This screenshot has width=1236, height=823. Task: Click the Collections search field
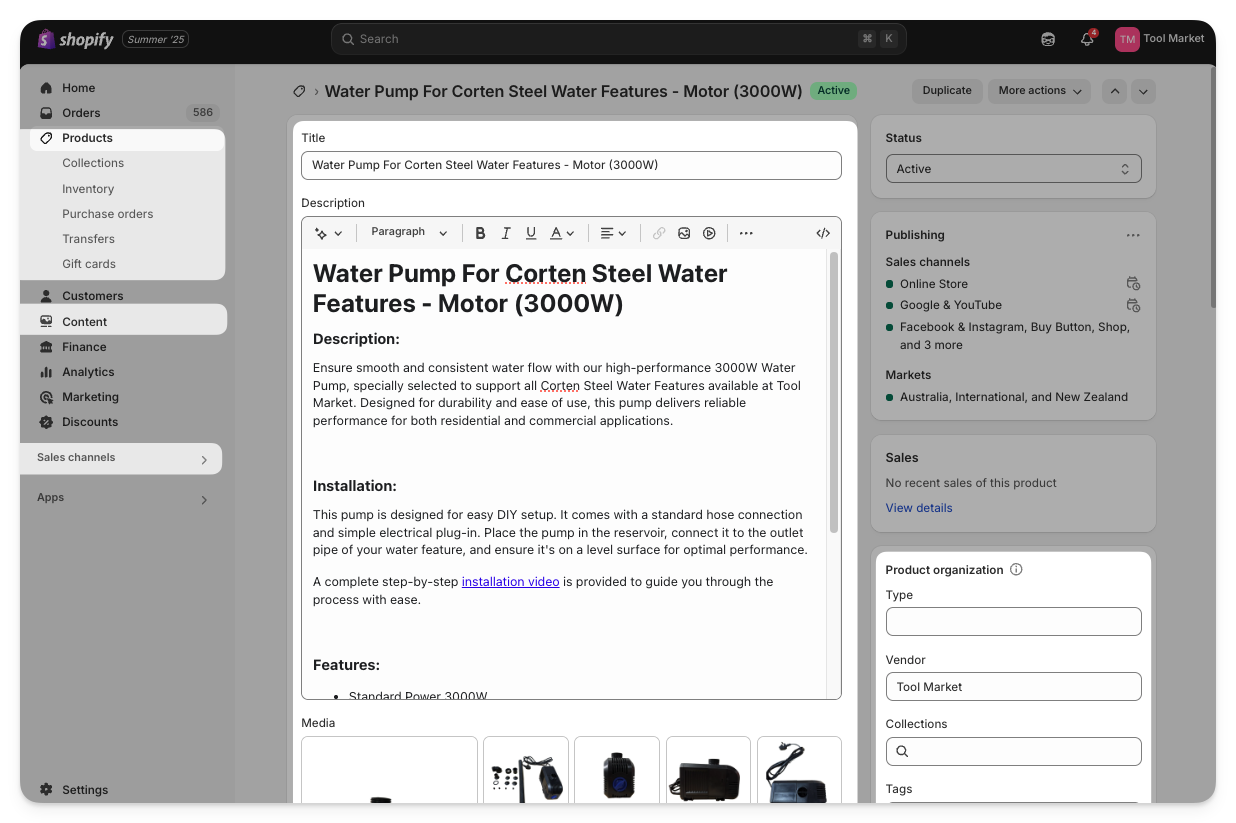click(1013, 751)
